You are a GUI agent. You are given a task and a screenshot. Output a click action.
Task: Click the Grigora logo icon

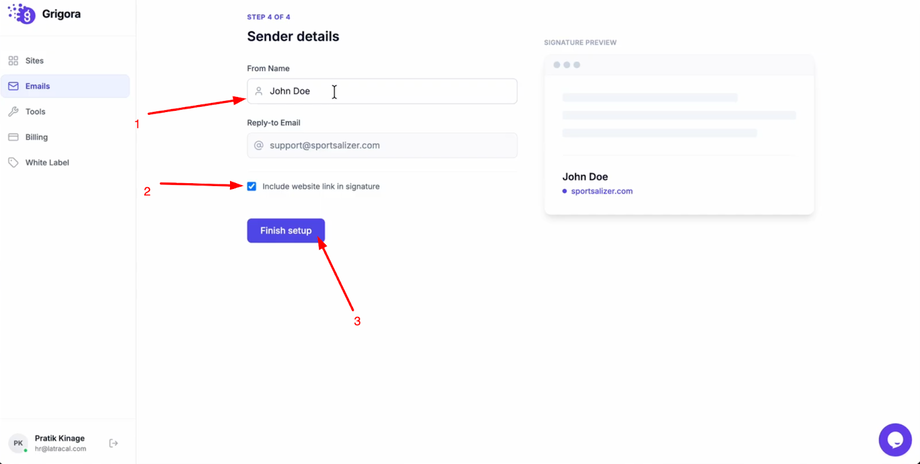coord(21,14)
